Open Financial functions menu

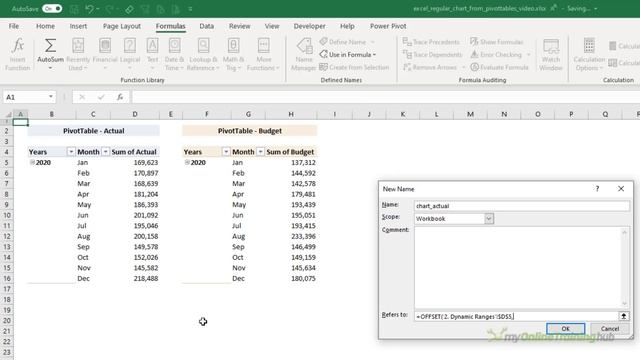[x=105, y=54]
